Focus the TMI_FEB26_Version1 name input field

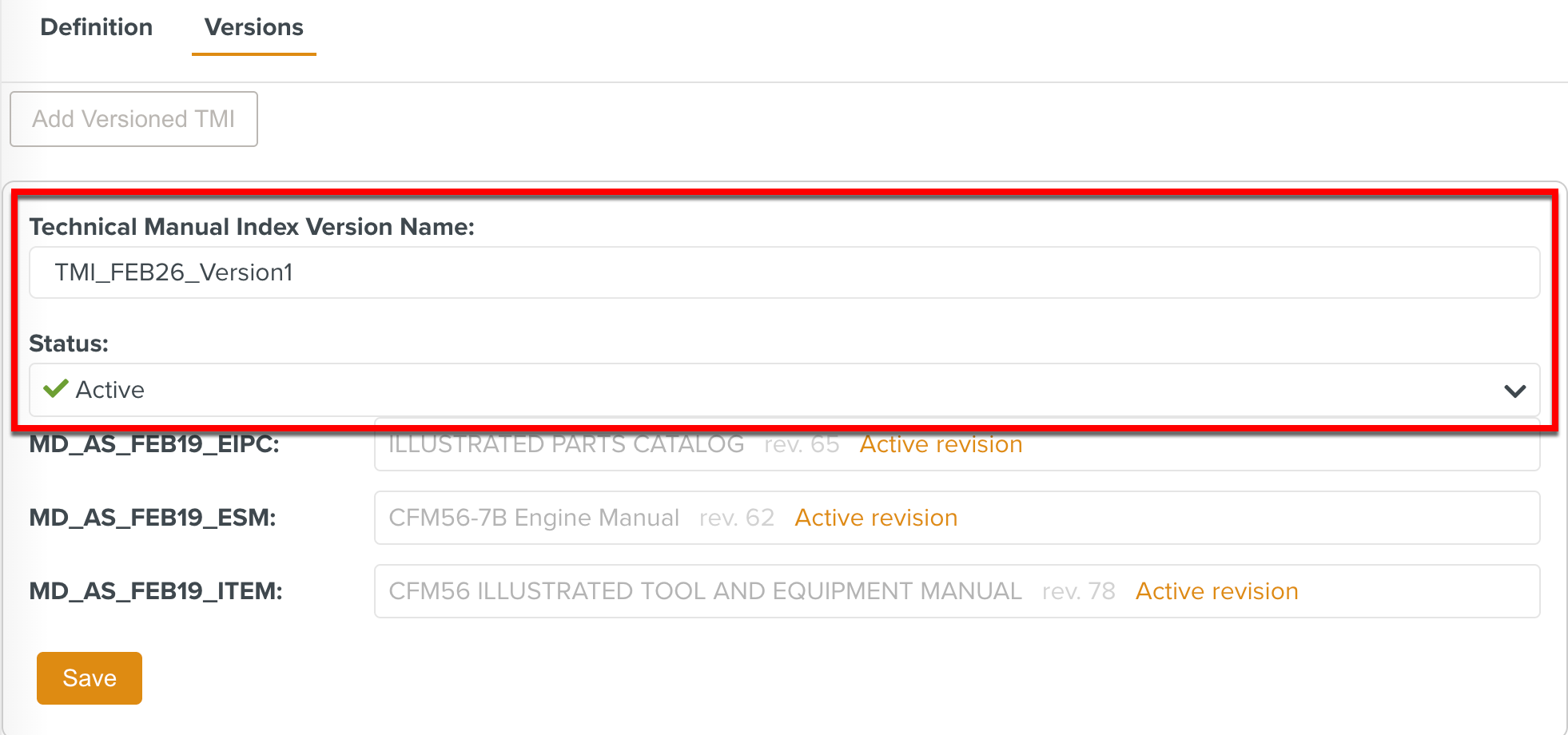(x=783, y=272)
